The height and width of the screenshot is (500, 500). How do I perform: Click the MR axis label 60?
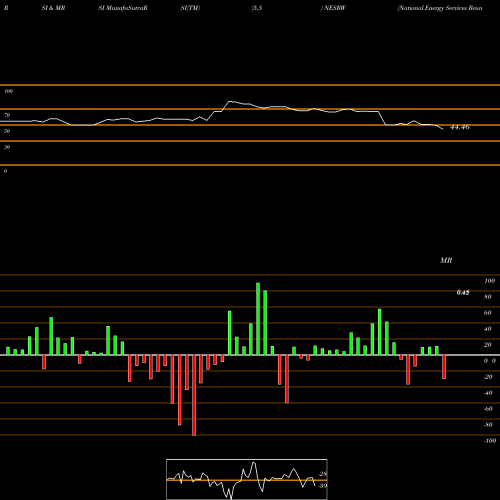(488, 313)
